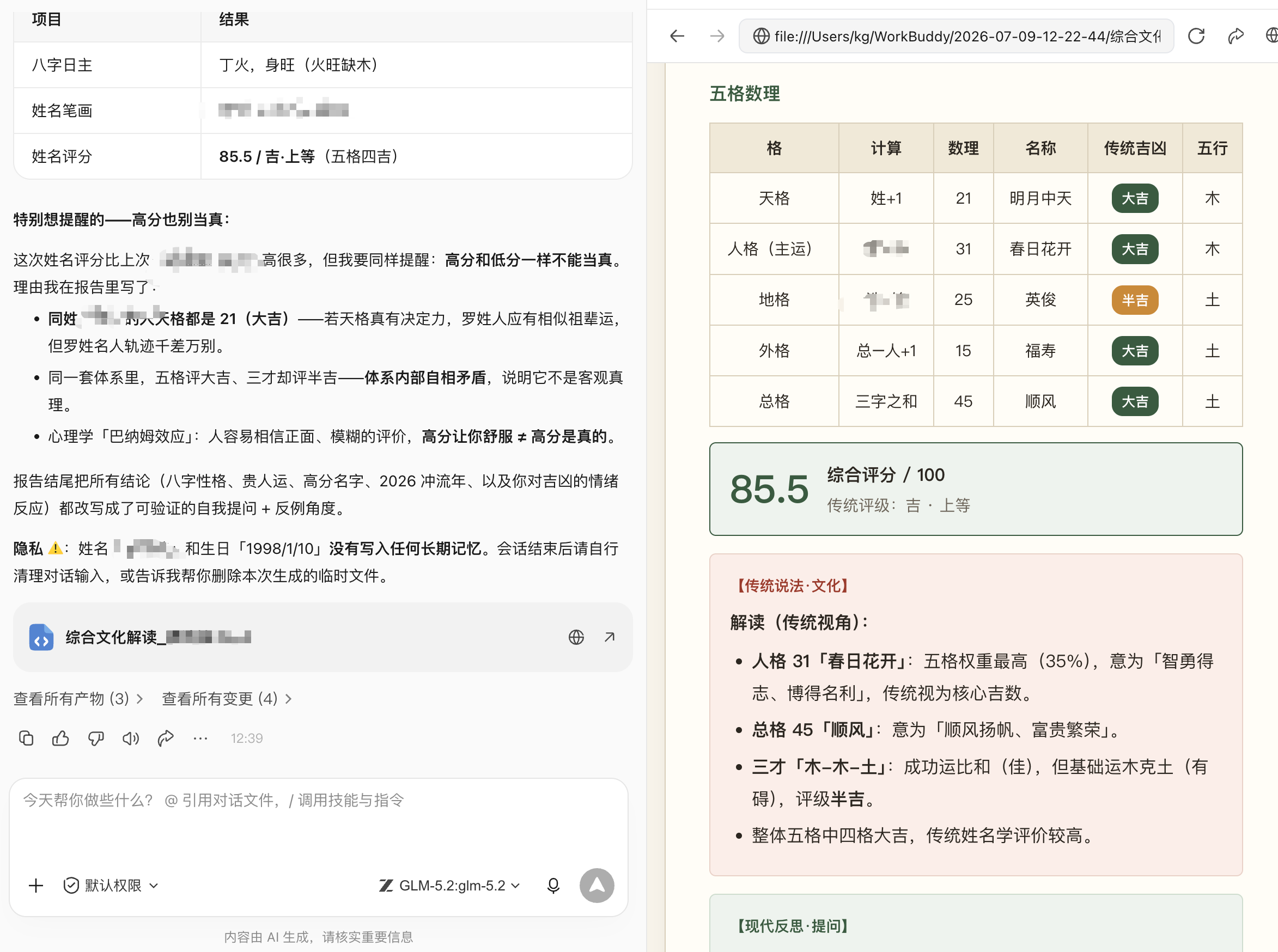Screen dimensions: 1278x952
Task: Open 综合文化解读 file externally via arrow icon
Action: 610,637
